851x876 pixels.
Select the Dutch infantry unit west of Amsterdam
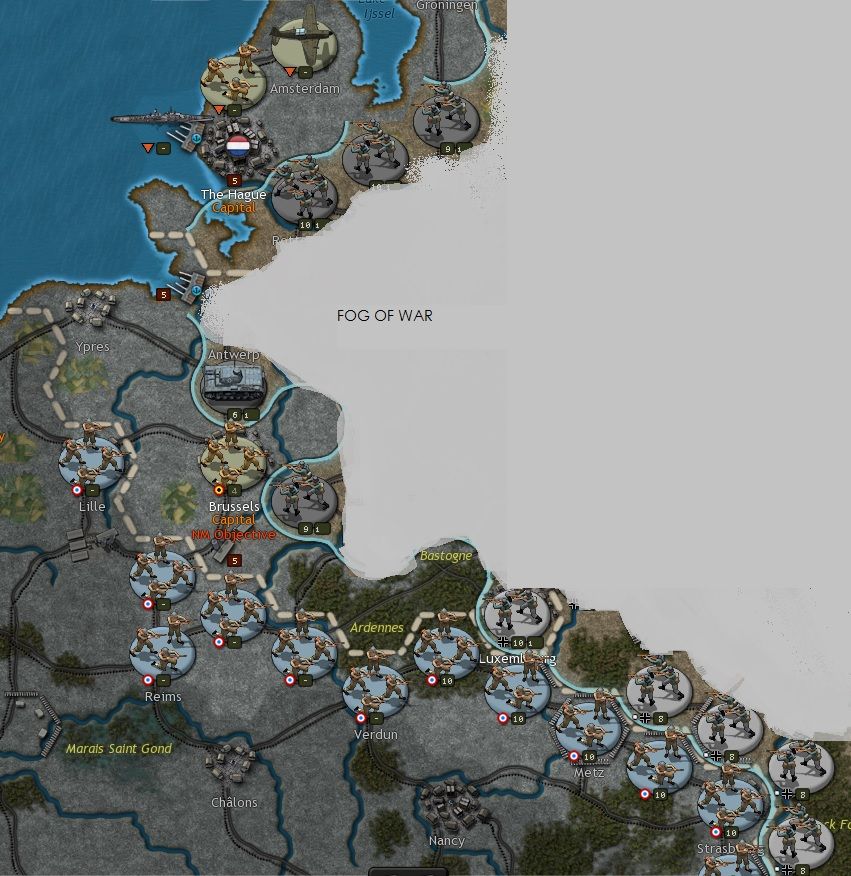tap(232, 78)
